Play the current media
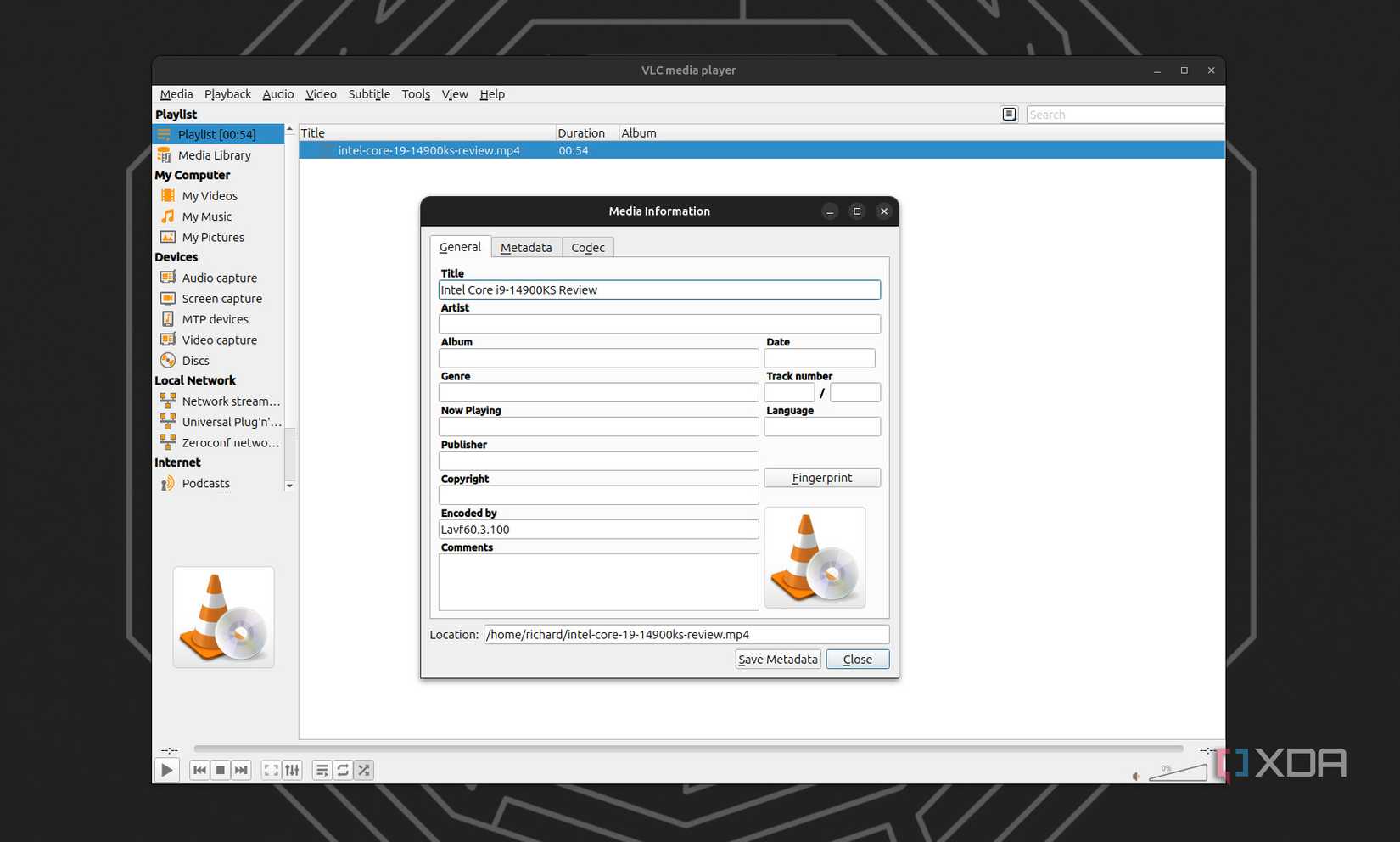 pyautogui.click(x=166, y=769)
